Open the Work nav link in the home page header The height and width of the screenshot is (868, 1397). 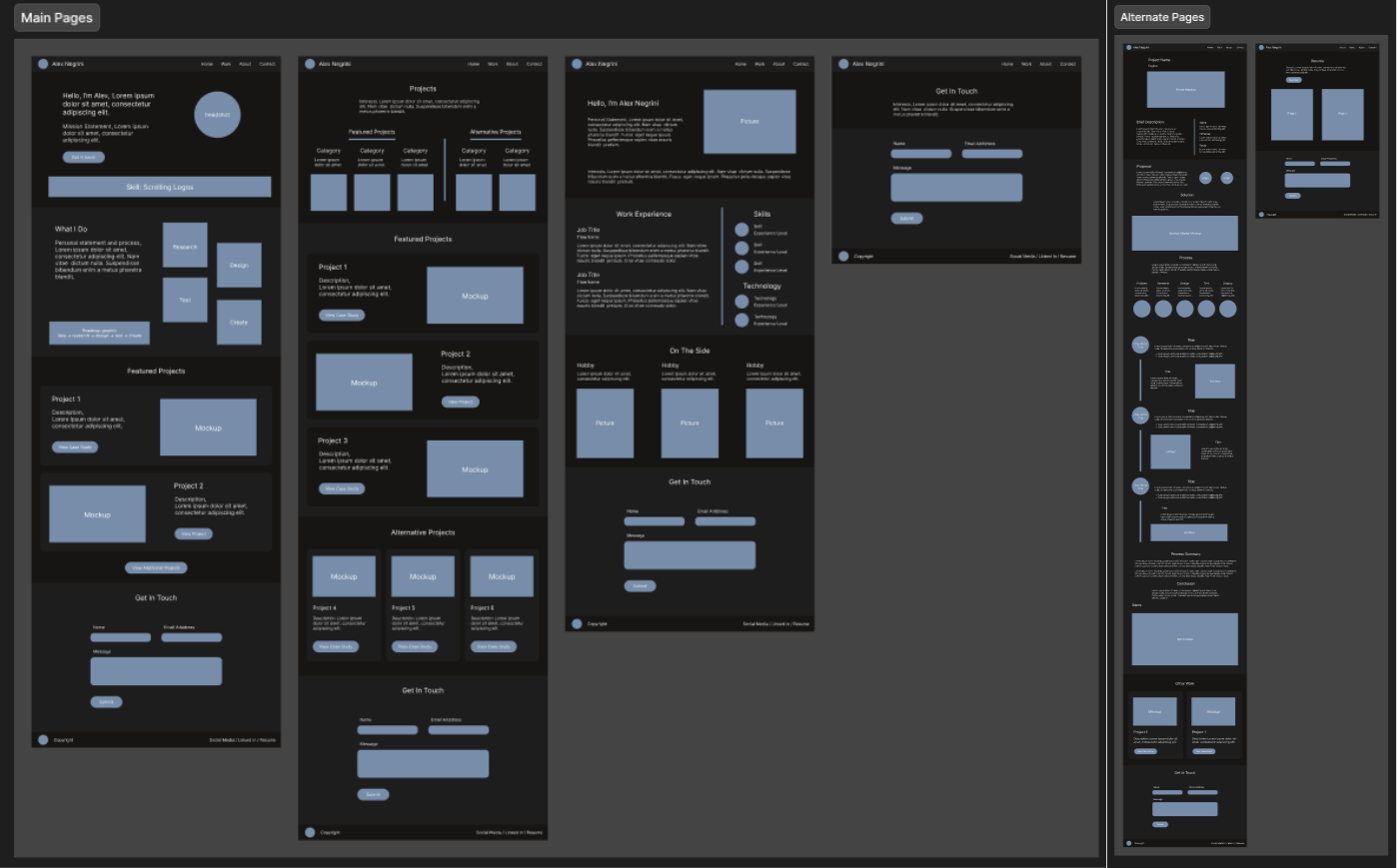[226, 64]
